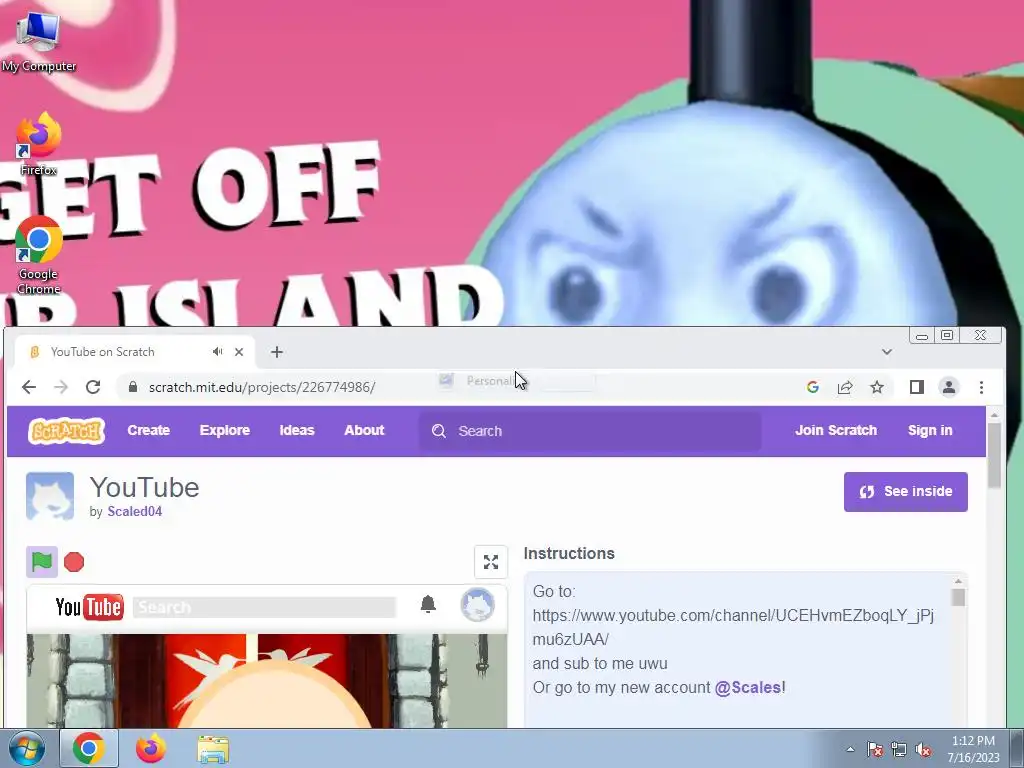Viewport: 1024px width, 768px height.
Task: Open Create in Scratch nav
Action: point(149,430)
